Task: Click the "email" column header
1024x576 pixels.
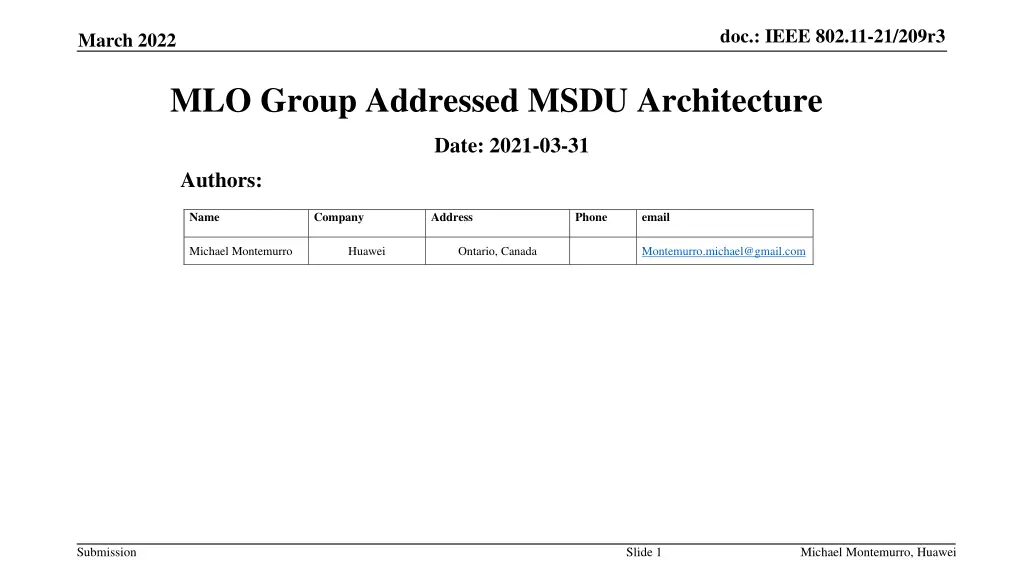Action: 656,217
